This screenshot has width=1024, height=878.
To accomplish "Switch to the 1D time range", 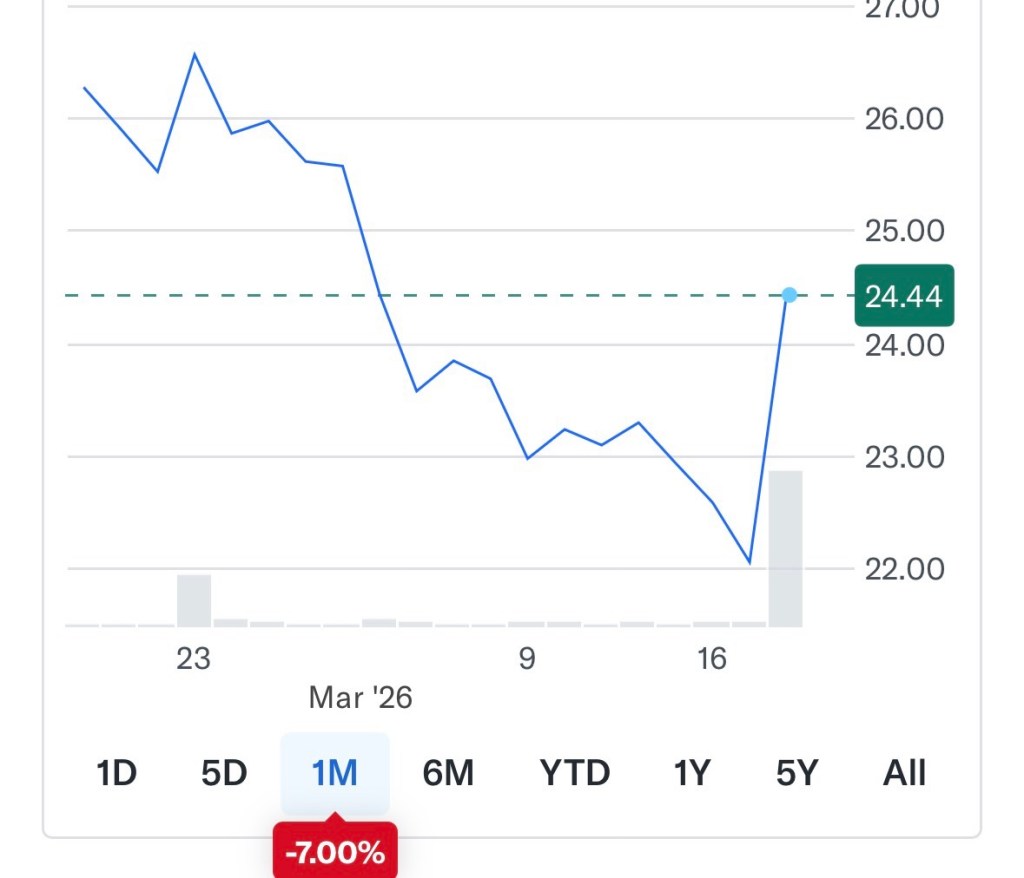I will click(116, 773).
